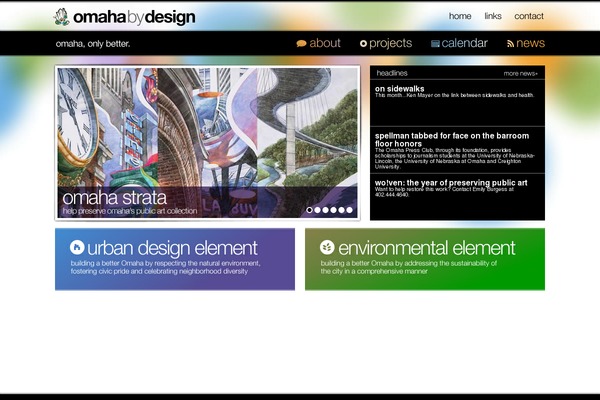Click the circle icon beside projects

coord(363,44)
